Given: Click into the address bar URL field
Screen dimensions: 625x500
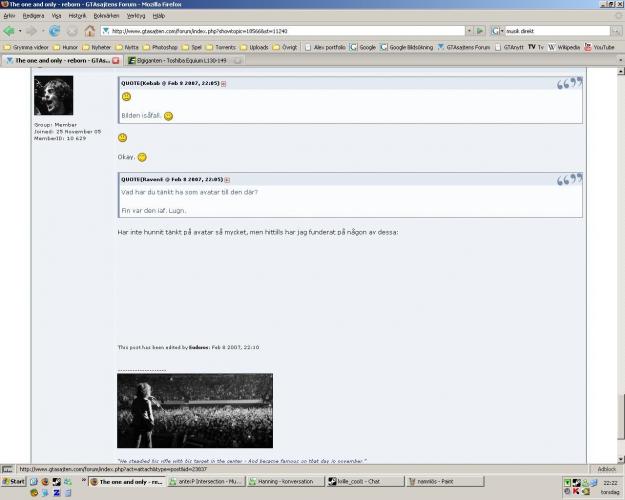Looking at the screenshot, I should coord(283,31).
